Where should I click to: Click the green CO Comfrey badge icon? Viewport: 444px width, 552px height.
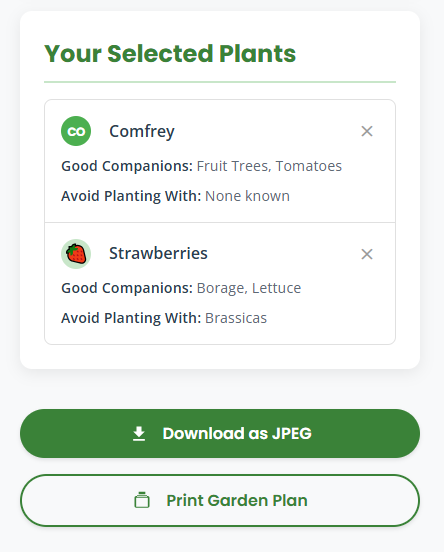[76, 131]
